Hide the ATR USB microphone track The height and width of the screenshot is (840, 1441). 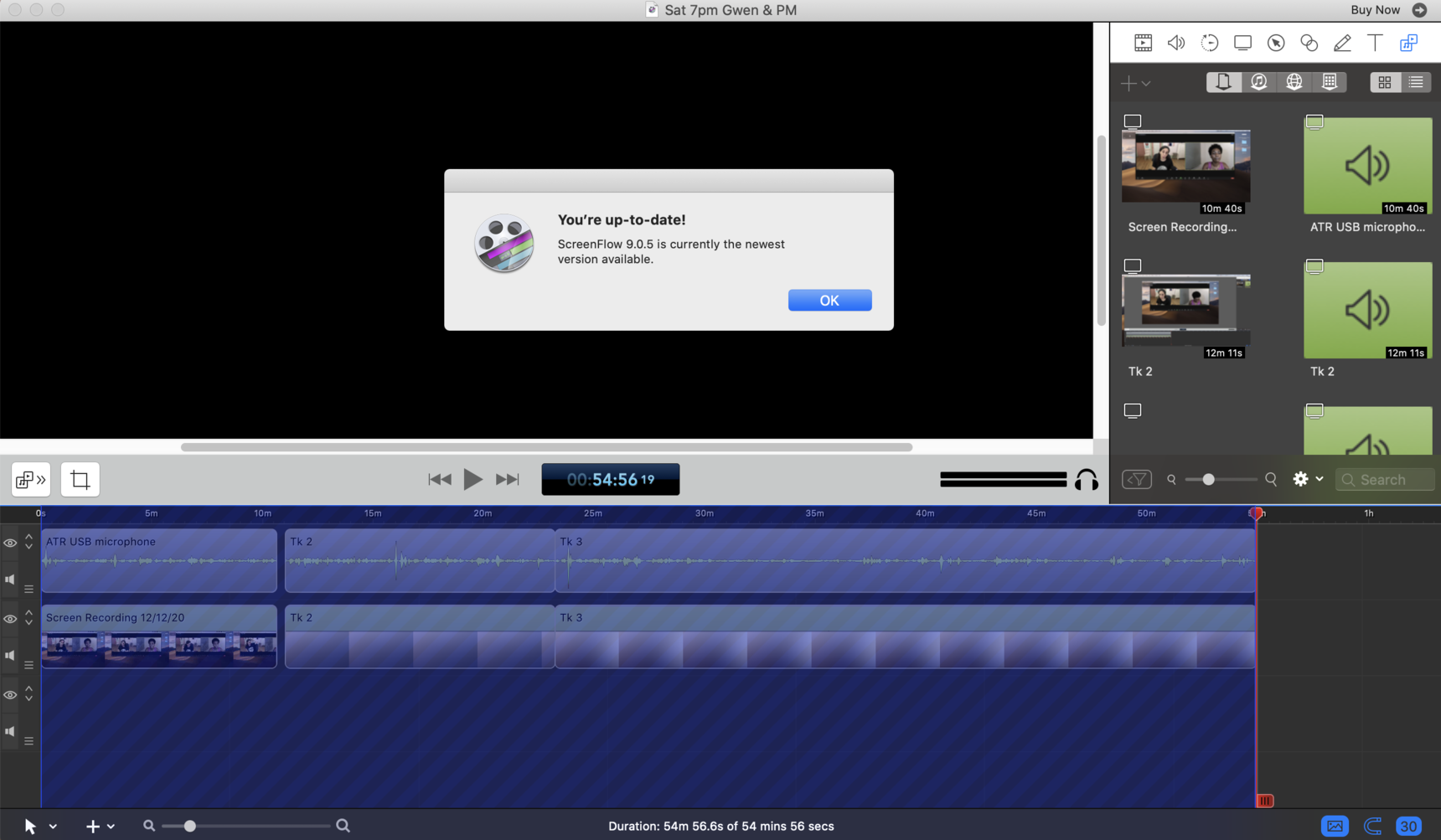pos(10,543)
